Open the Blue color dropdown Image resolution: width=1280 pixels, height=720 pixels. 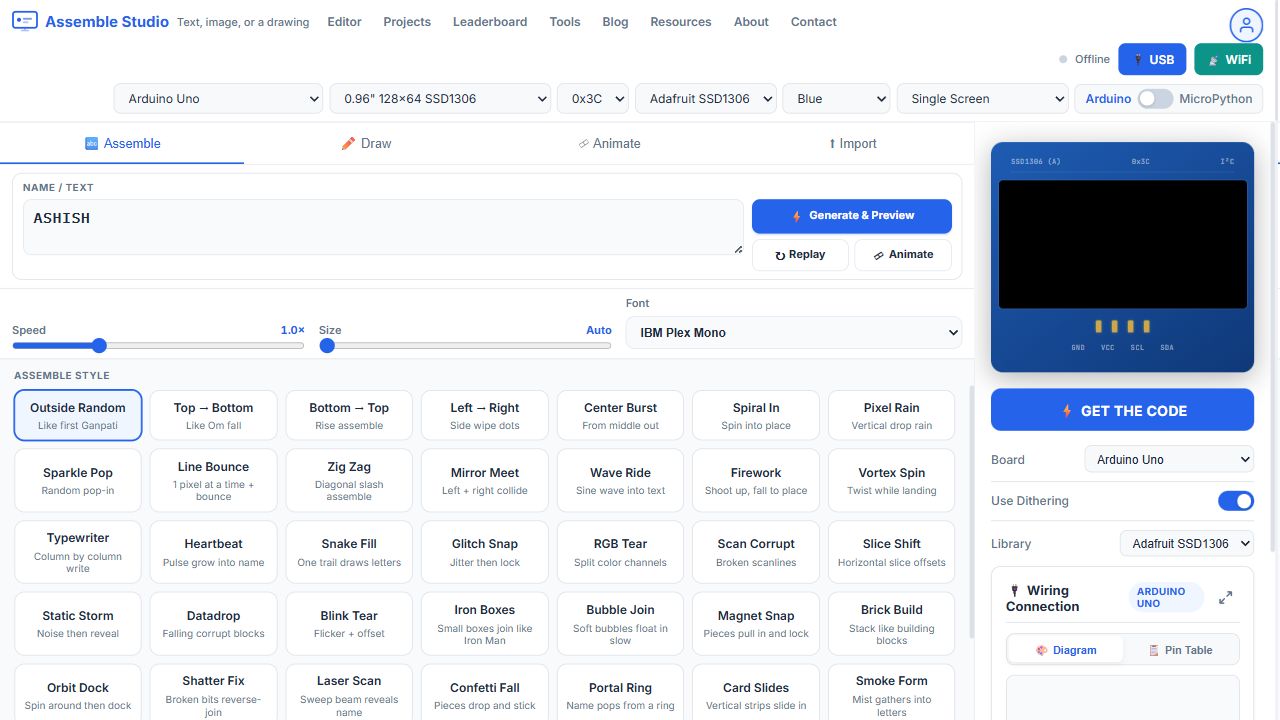(x=836, y=99)
